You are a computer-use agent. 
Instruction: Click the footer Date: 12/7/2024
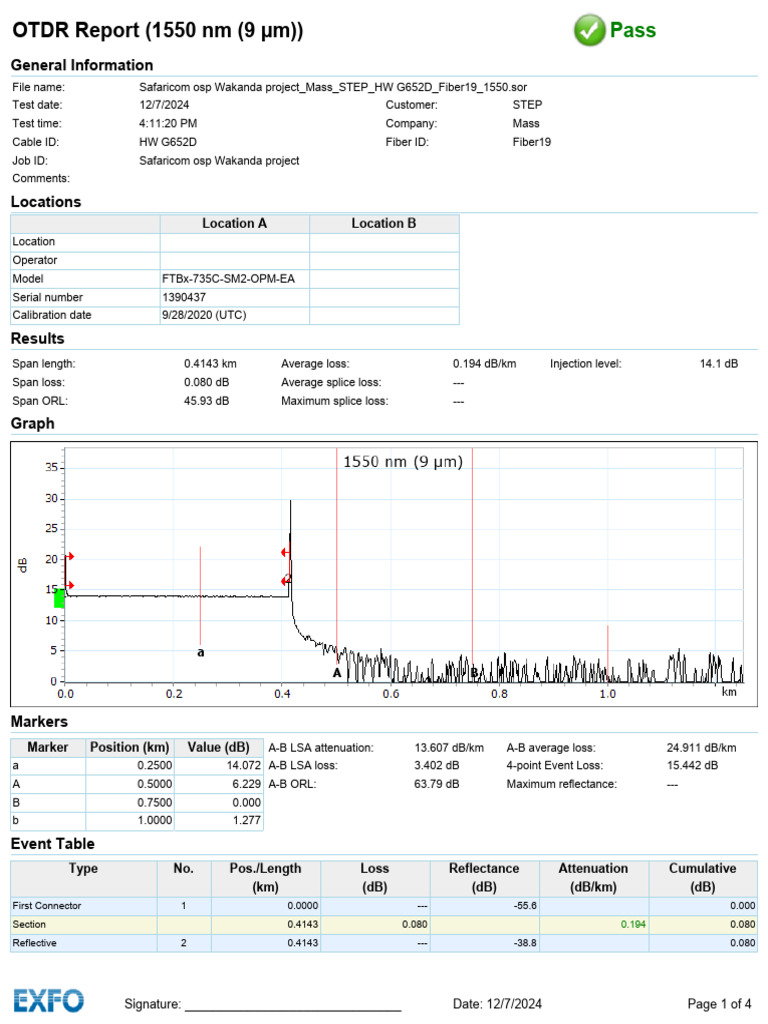pyautogui.click(x=497, y=1004)
